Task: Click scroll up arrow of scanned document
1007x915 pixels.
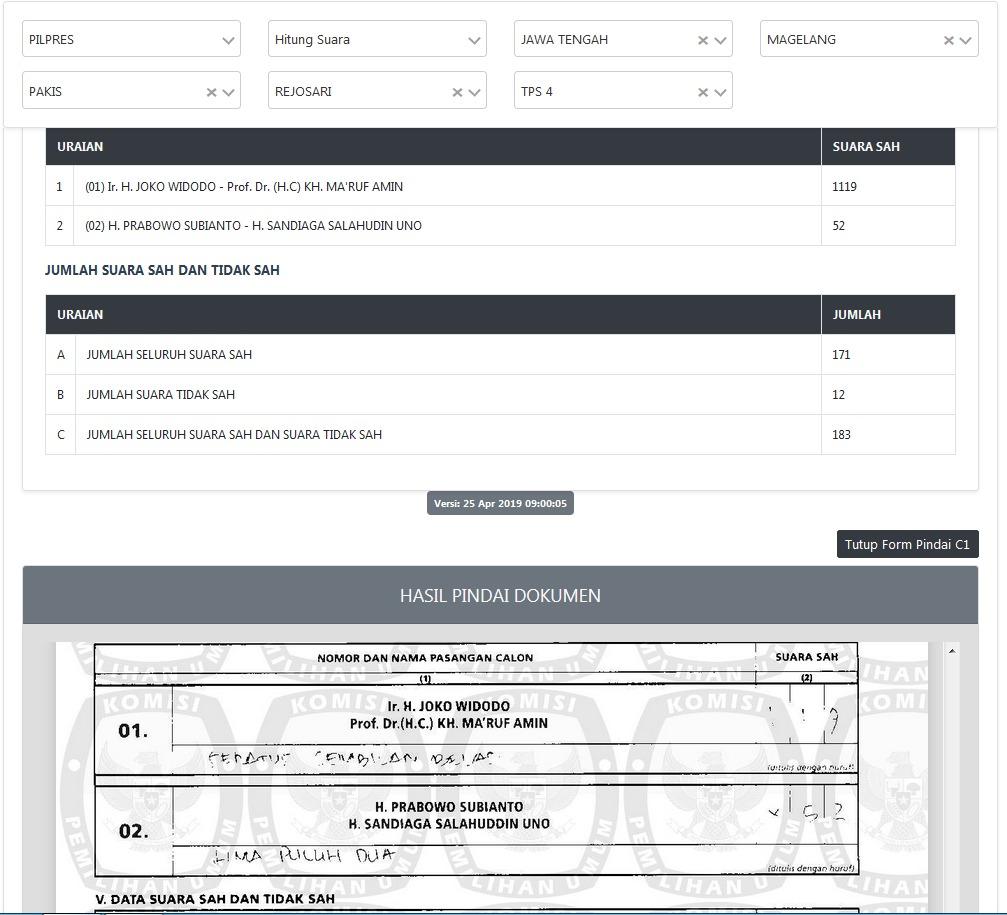Action: point(952,651)
